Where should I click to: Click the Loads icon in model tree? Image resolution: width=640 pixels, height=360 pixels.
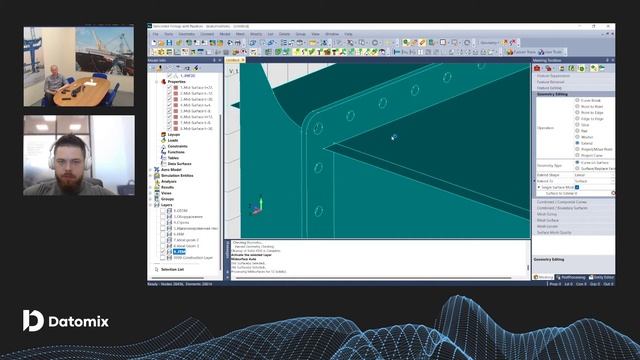coord(163,140)
